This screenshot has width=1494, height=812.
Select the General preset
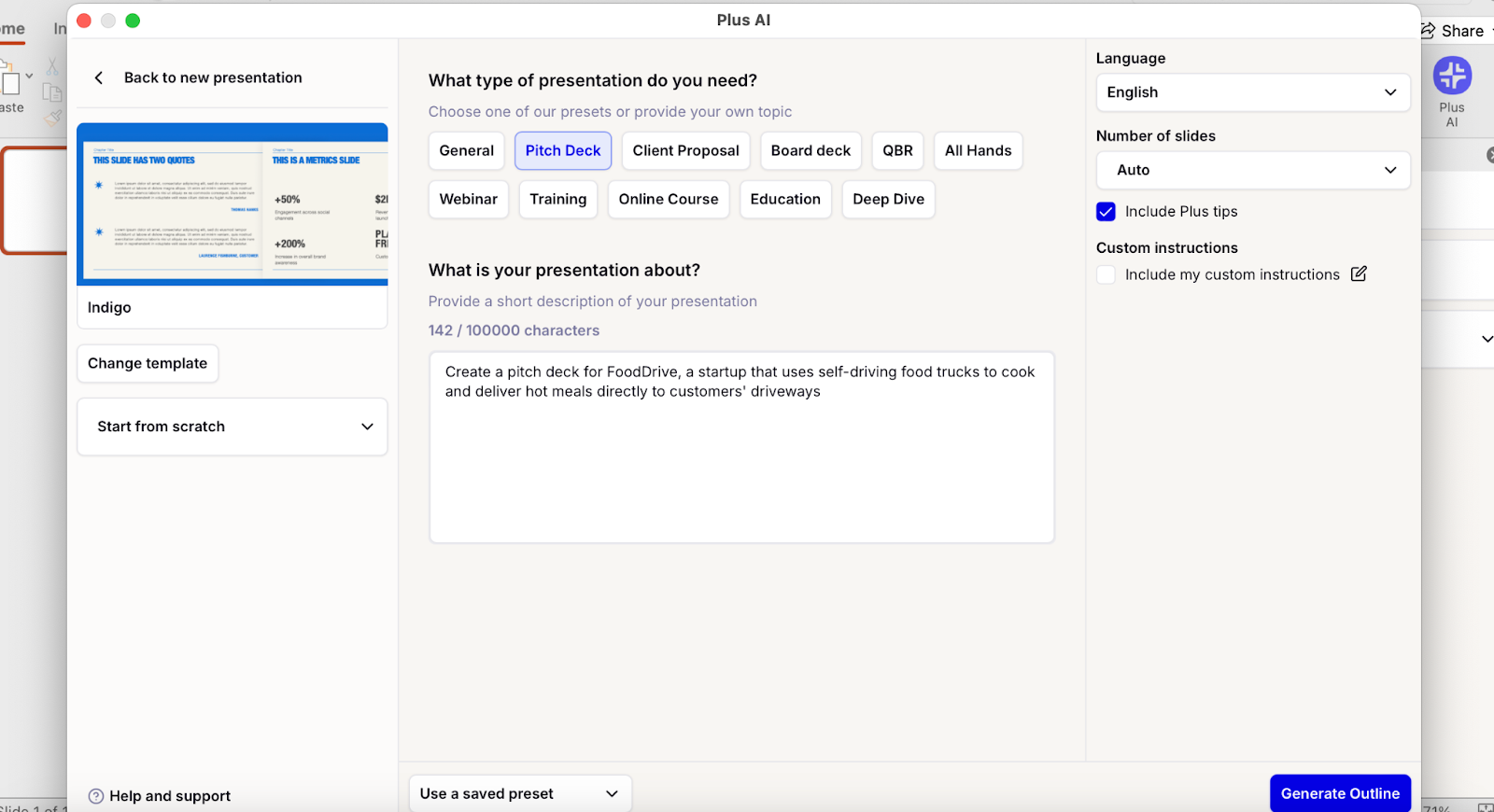[467, 151]
